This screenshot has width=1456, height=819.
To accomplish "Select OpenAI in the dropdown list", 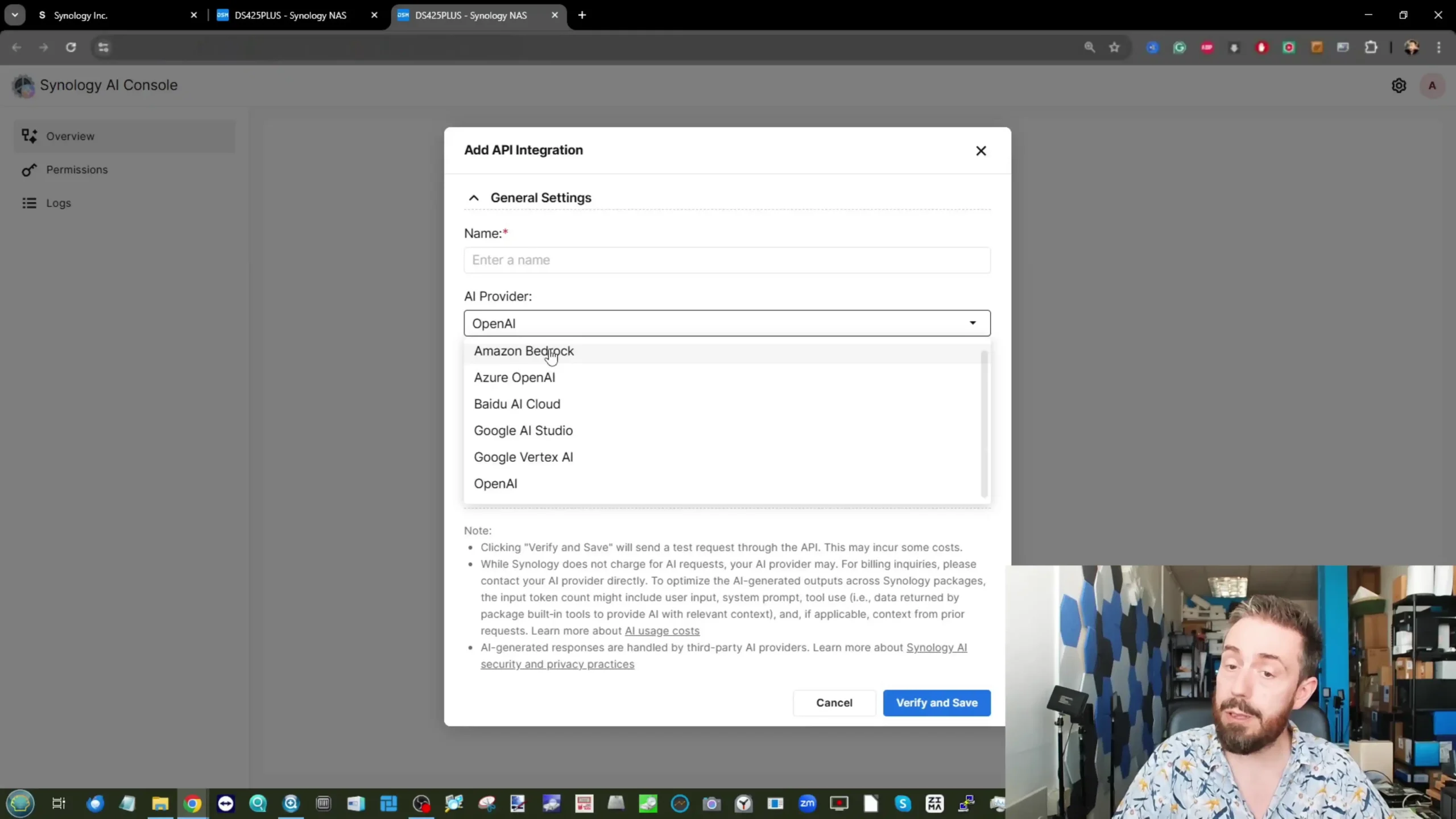I will (x=722, y=483).
